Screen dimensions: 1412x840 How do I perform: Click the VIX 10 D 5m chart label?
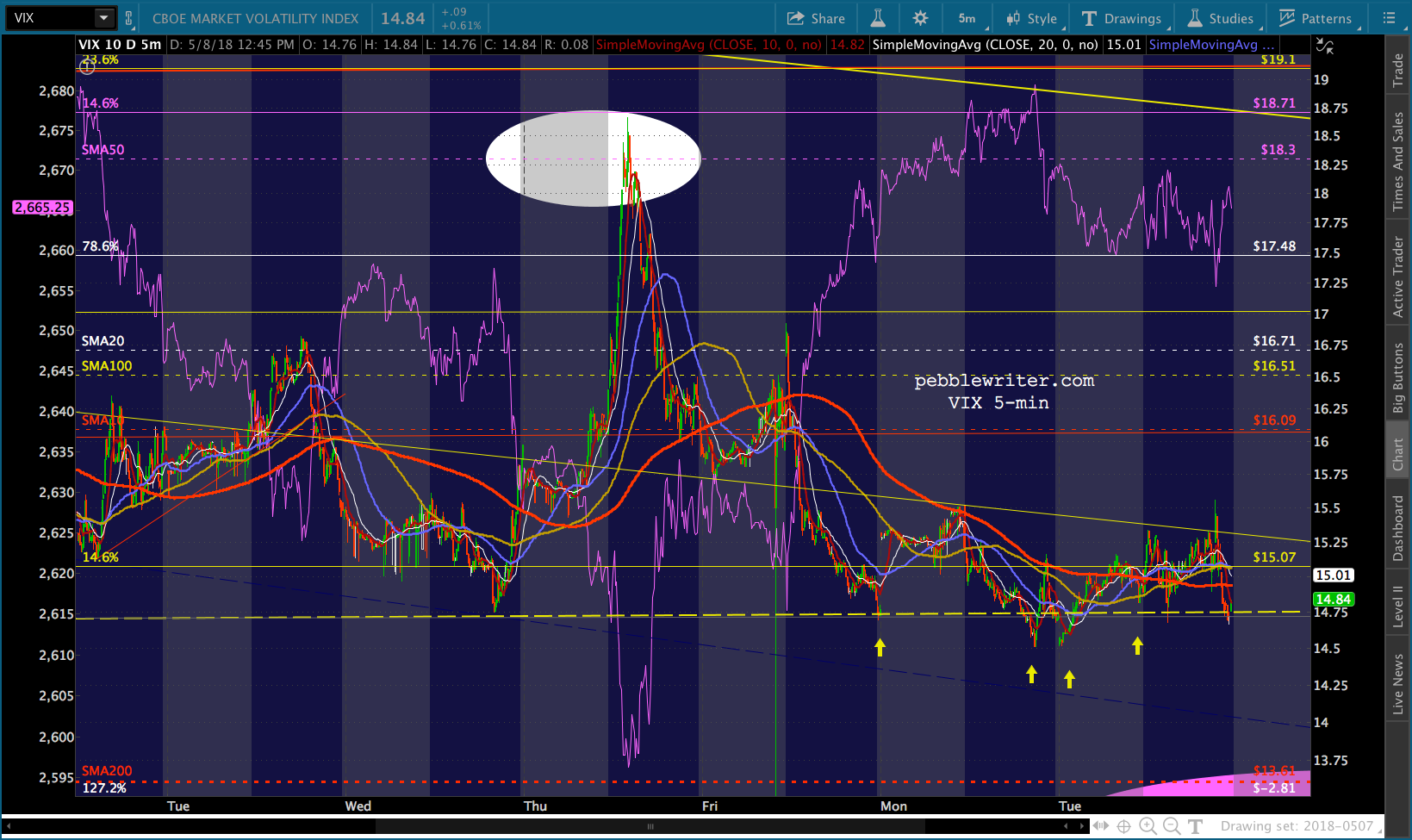coord(120,45)
